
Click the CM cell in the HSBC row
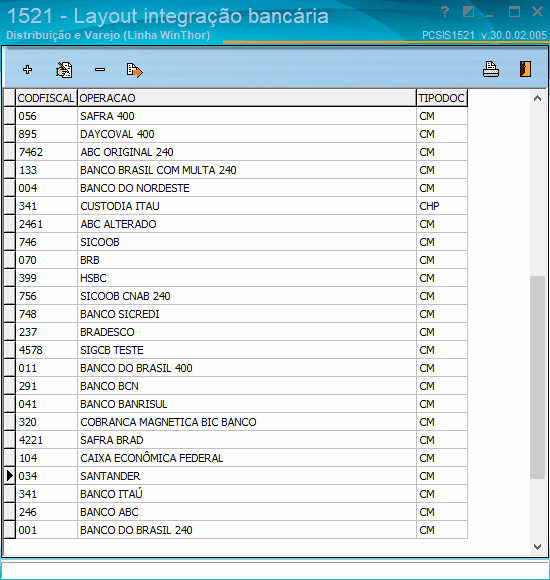(442, 278)
